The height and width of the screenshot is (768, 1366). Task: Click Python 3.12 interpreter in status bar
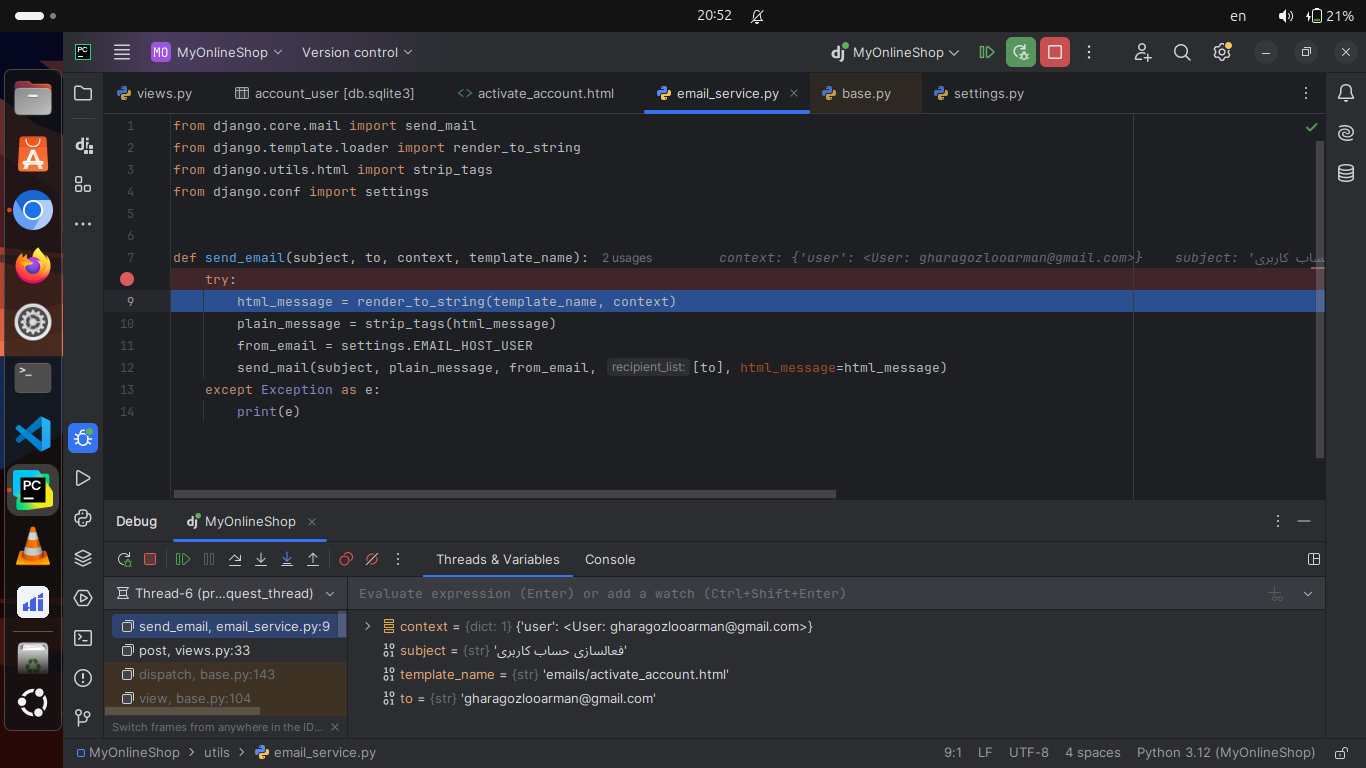(x=1226, y=753)
